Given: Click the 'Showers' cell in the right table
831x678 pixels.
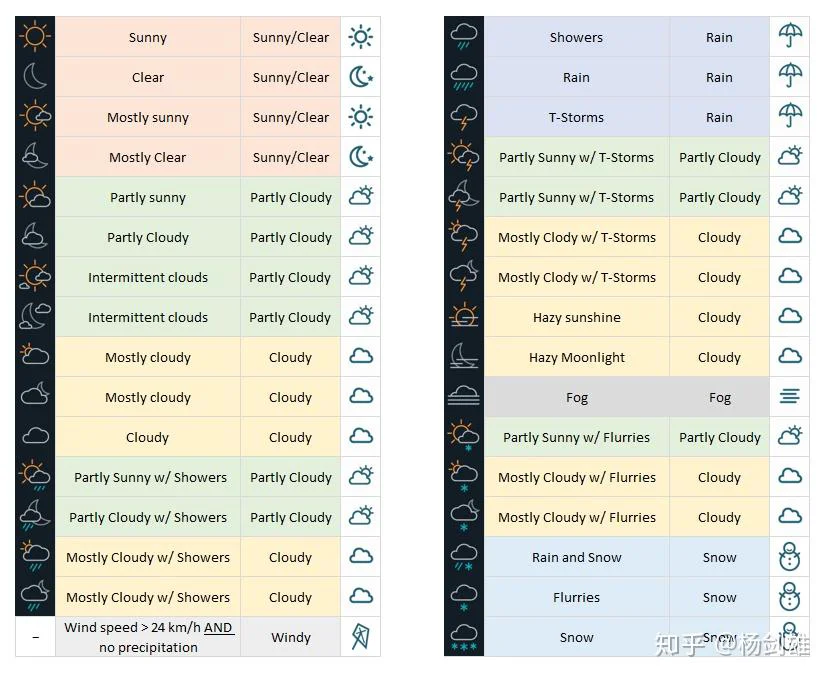Looking at the screenshot, I should coord(577,37).
